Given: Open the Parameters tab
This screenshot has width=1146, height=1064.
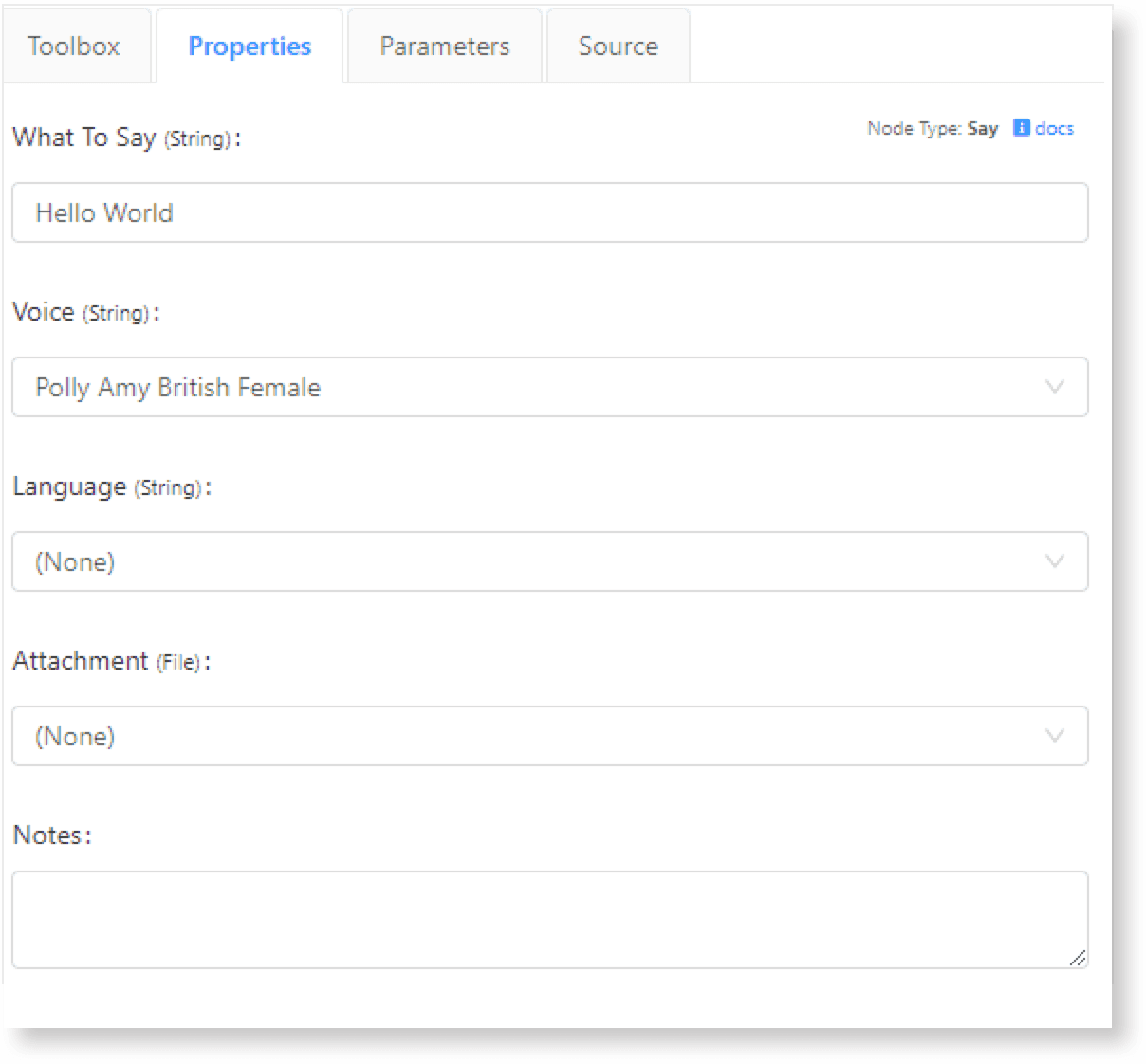Looking at the screenshot, I should [445, 46].
